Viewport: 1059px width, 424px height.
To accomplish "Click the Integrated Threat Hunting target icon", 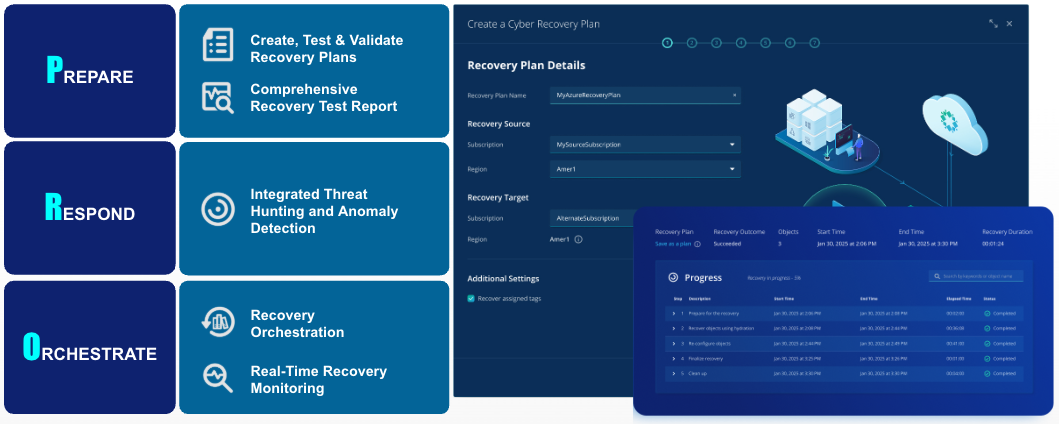I will (218, 209).
